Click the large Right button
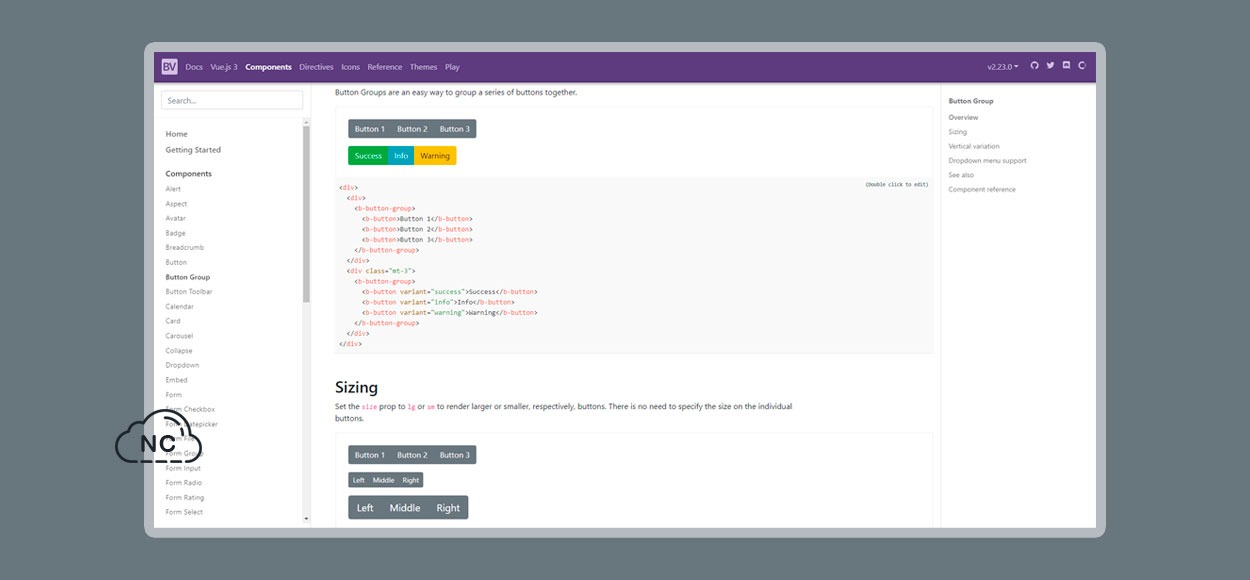 [448, 508]
